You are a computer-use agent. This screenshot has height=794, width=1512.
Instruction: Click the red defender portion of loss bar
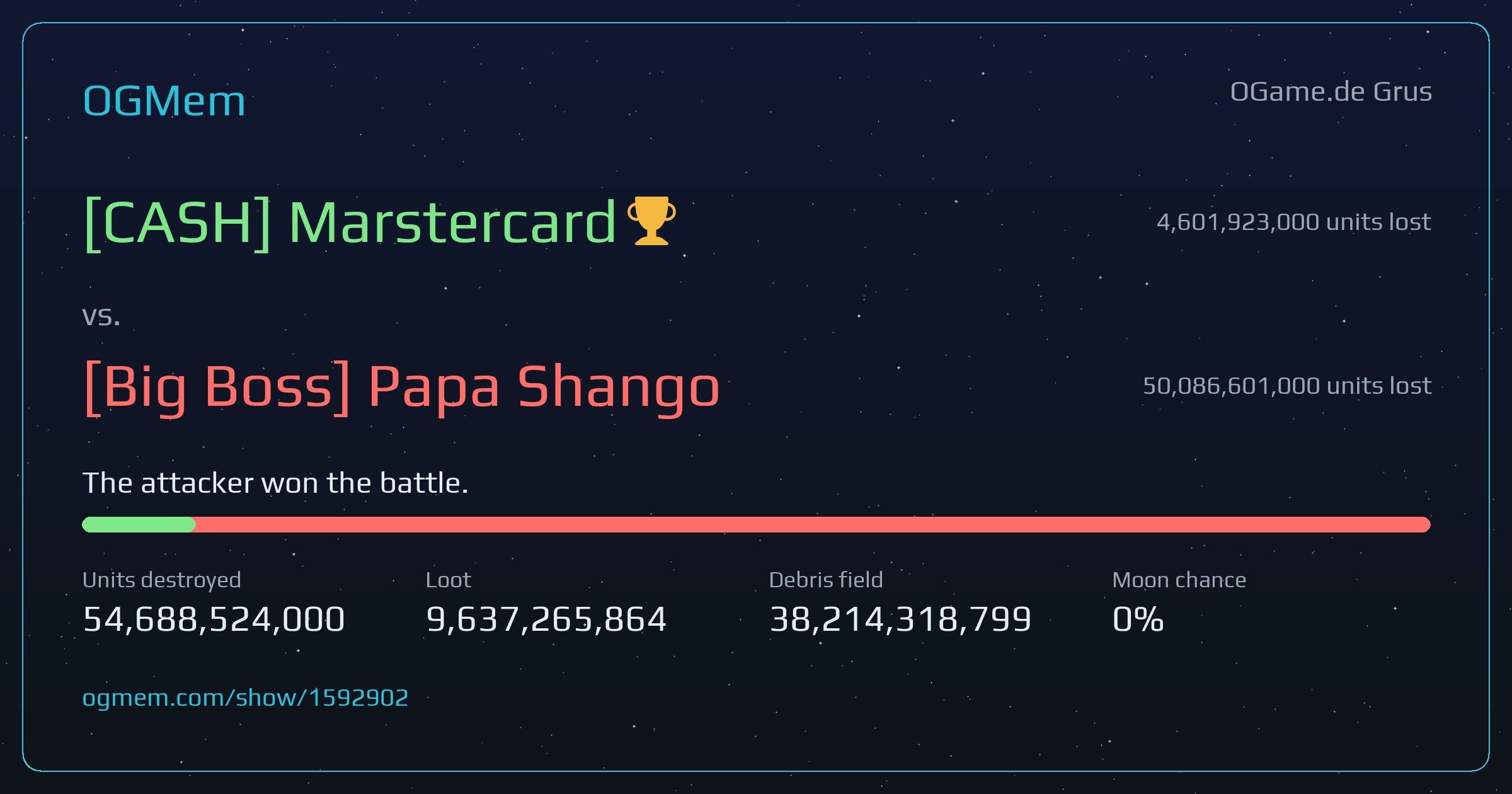(x=813, y=524)
